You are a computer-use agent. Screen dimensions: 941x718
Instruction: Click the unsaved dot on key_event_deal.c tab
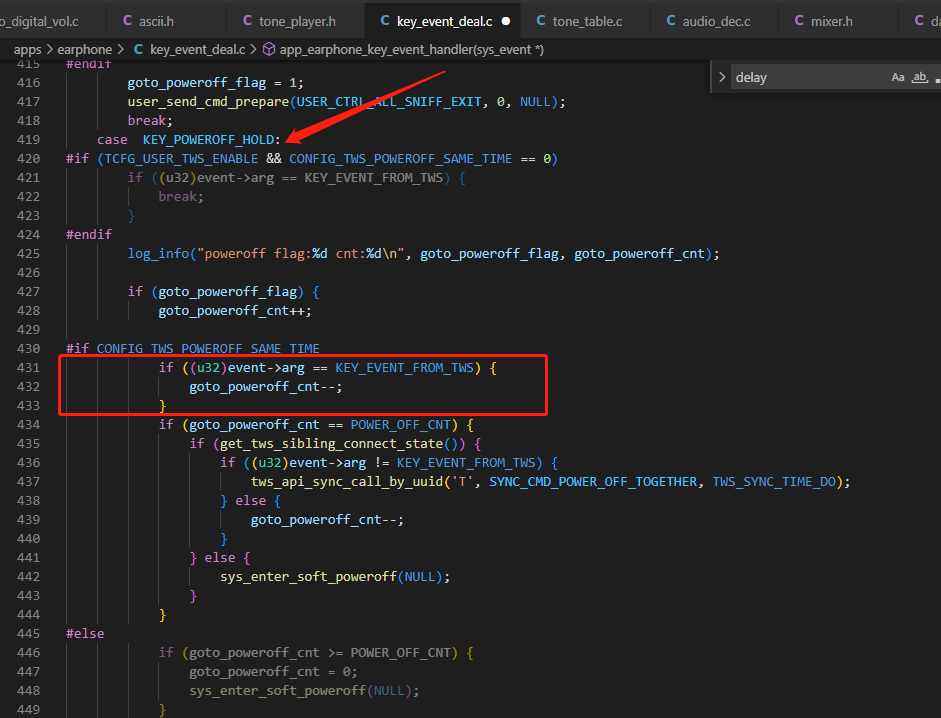pyautogui.click(x=506, y=21)
